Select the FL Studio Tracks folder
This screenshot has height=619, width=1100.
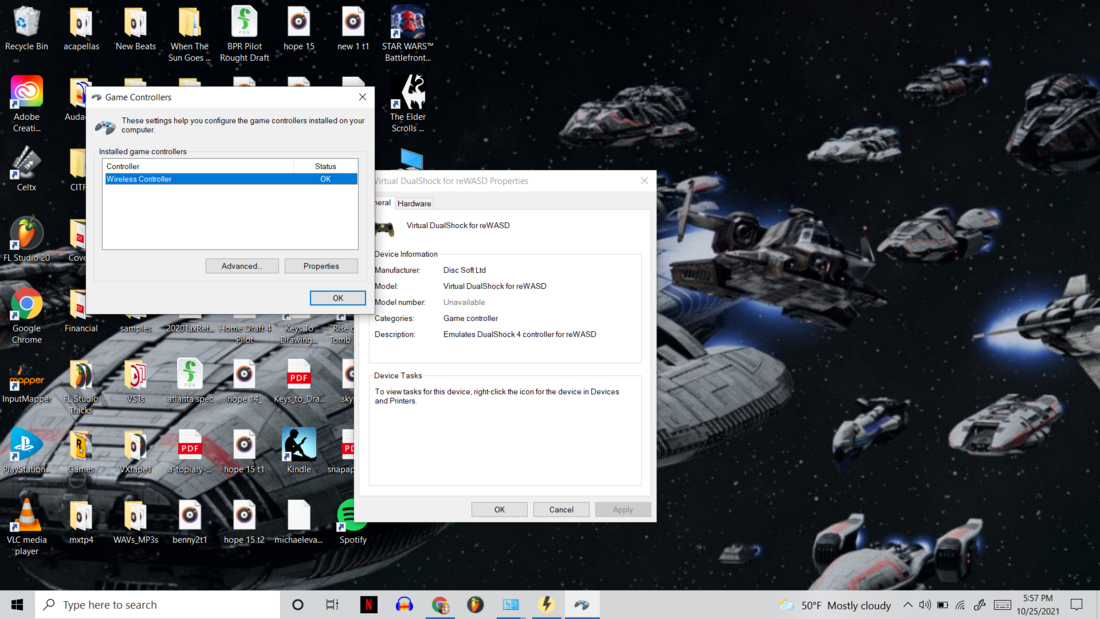coord(81,387)
